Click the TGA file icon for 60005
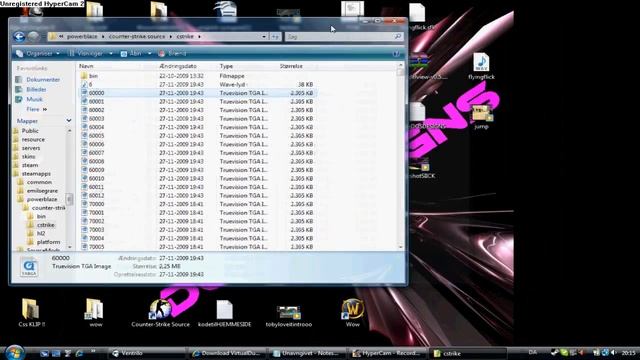 84,136
